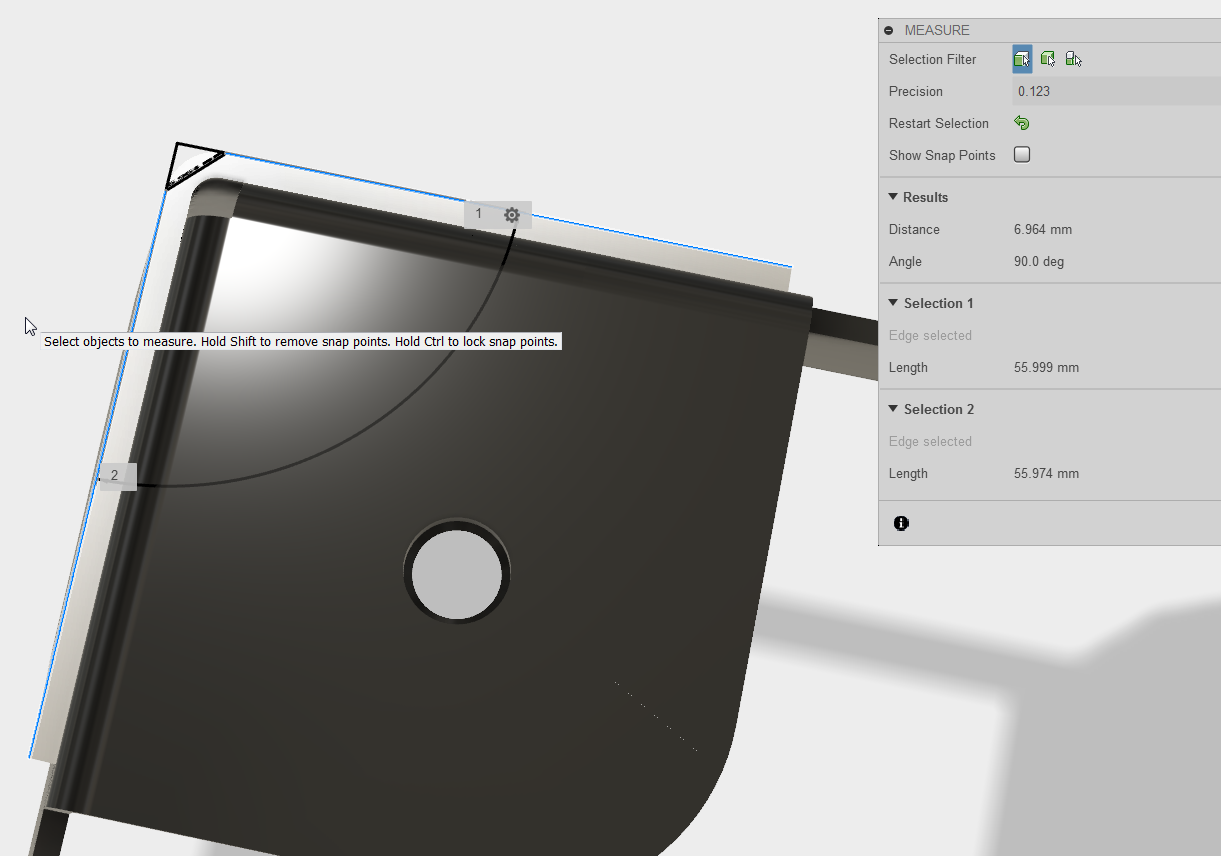Screen dimensions: 1221x856
Task: Choose the component selection filter icon
Action: (1073, 59)
